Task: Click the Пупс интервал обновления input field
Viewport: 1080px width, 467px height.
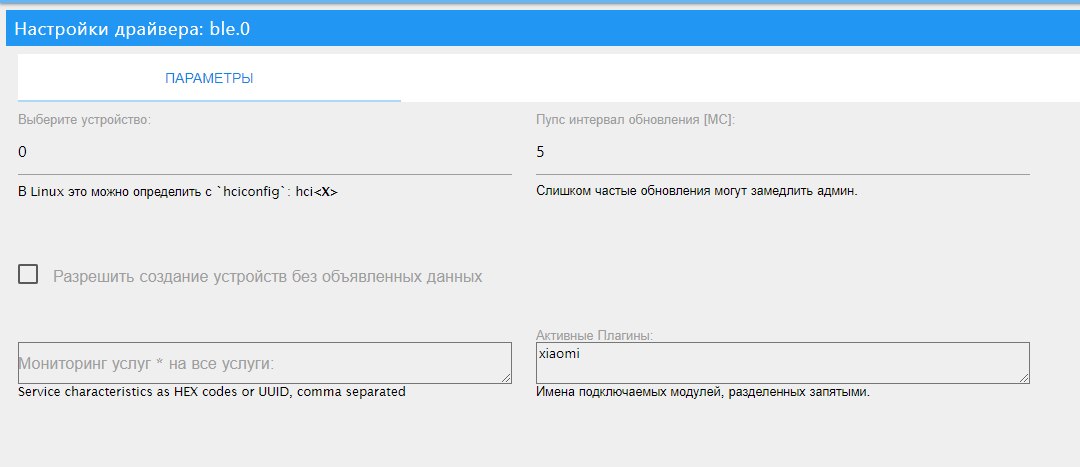Action: (782, 152)
